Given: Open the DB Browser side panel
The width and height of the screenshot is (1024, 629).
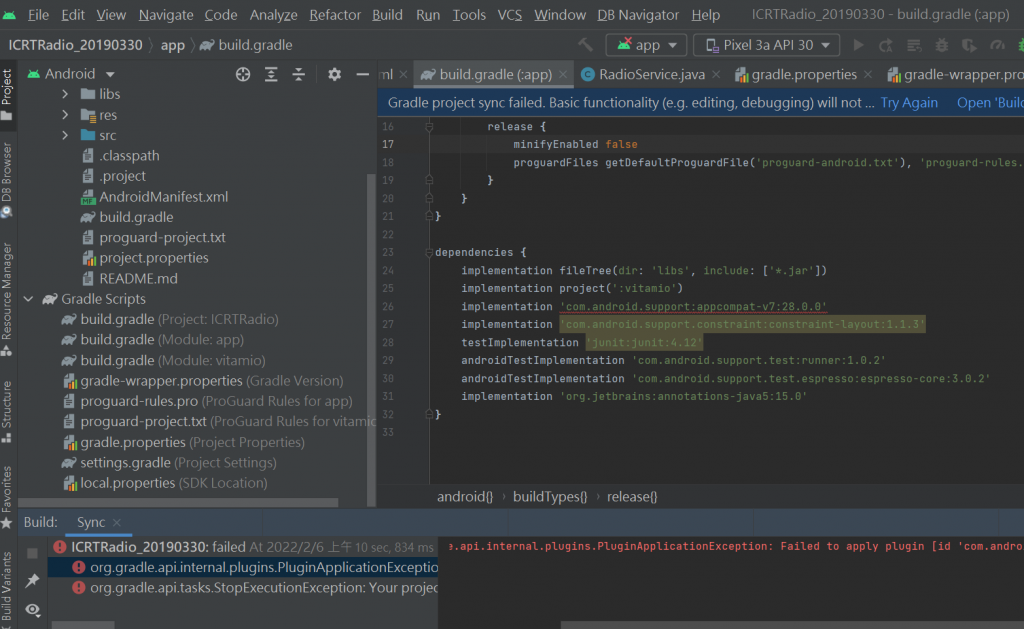Looking at the screenshot, I should point(7,180).
